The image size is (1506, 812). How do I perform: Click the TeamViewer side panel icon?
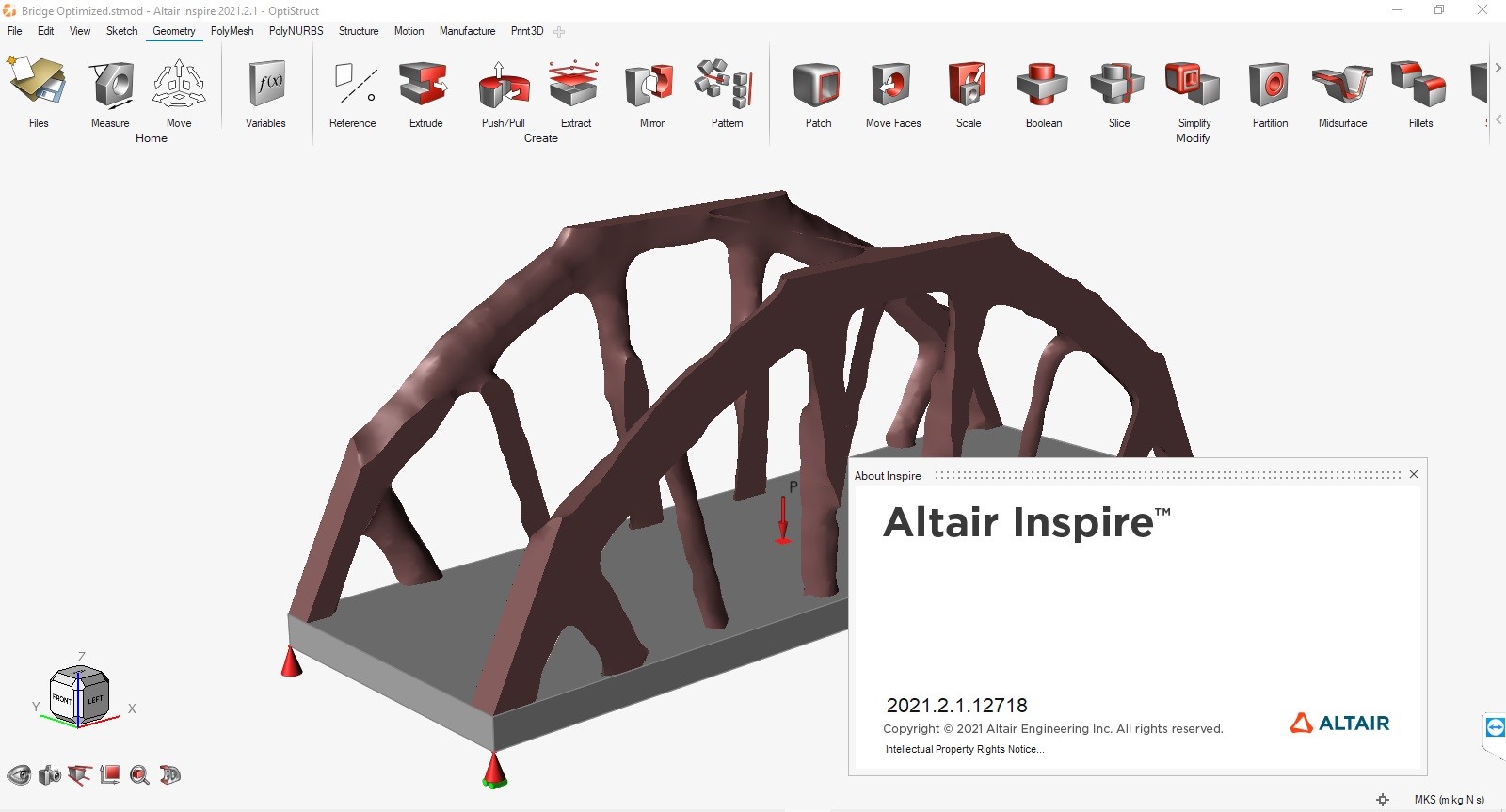(x=1495, y=727)
